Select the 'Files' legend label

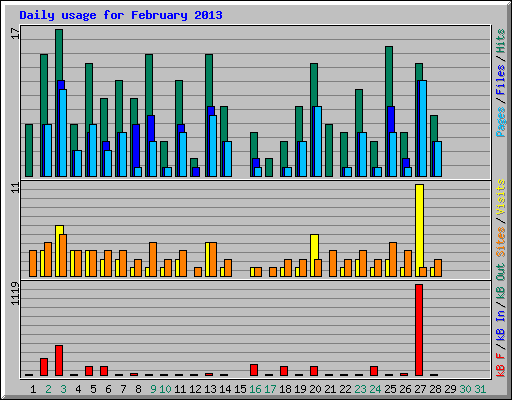pyautogui.click(x=500, y=80)
